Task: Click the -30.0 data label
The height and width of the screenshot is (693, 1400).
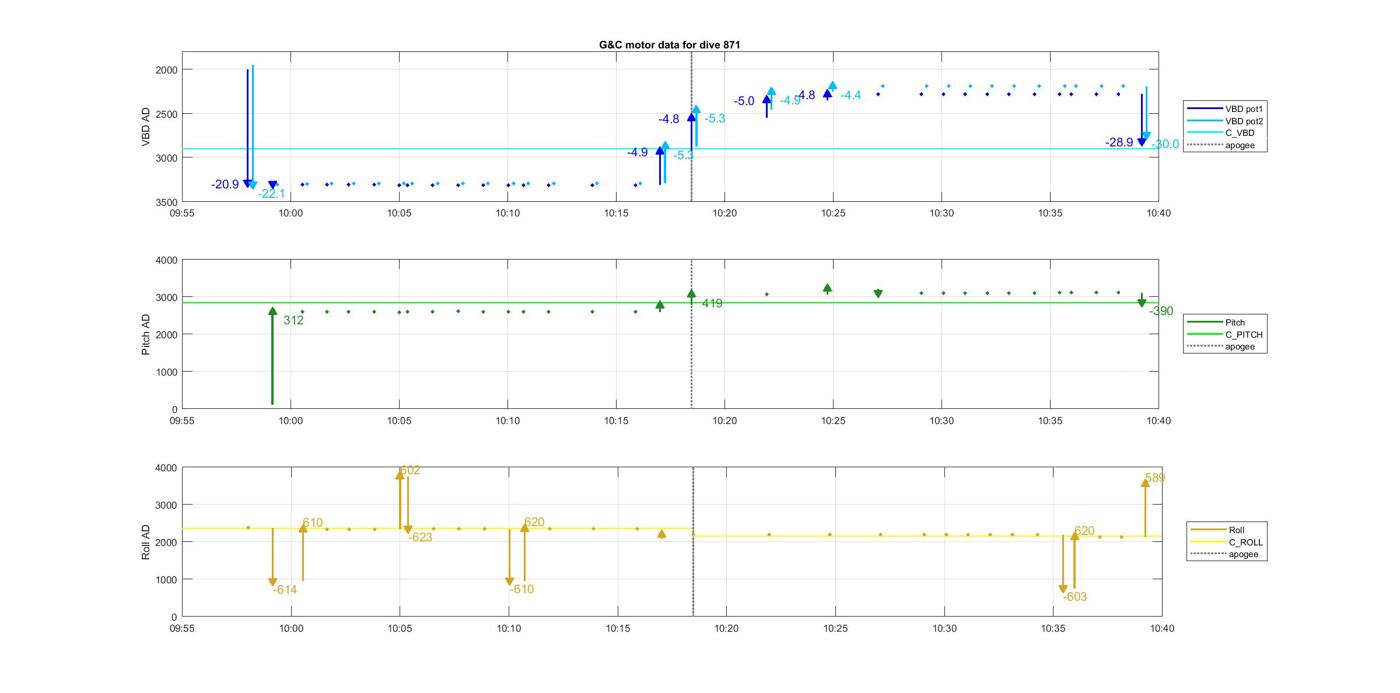Action: 1166,144
